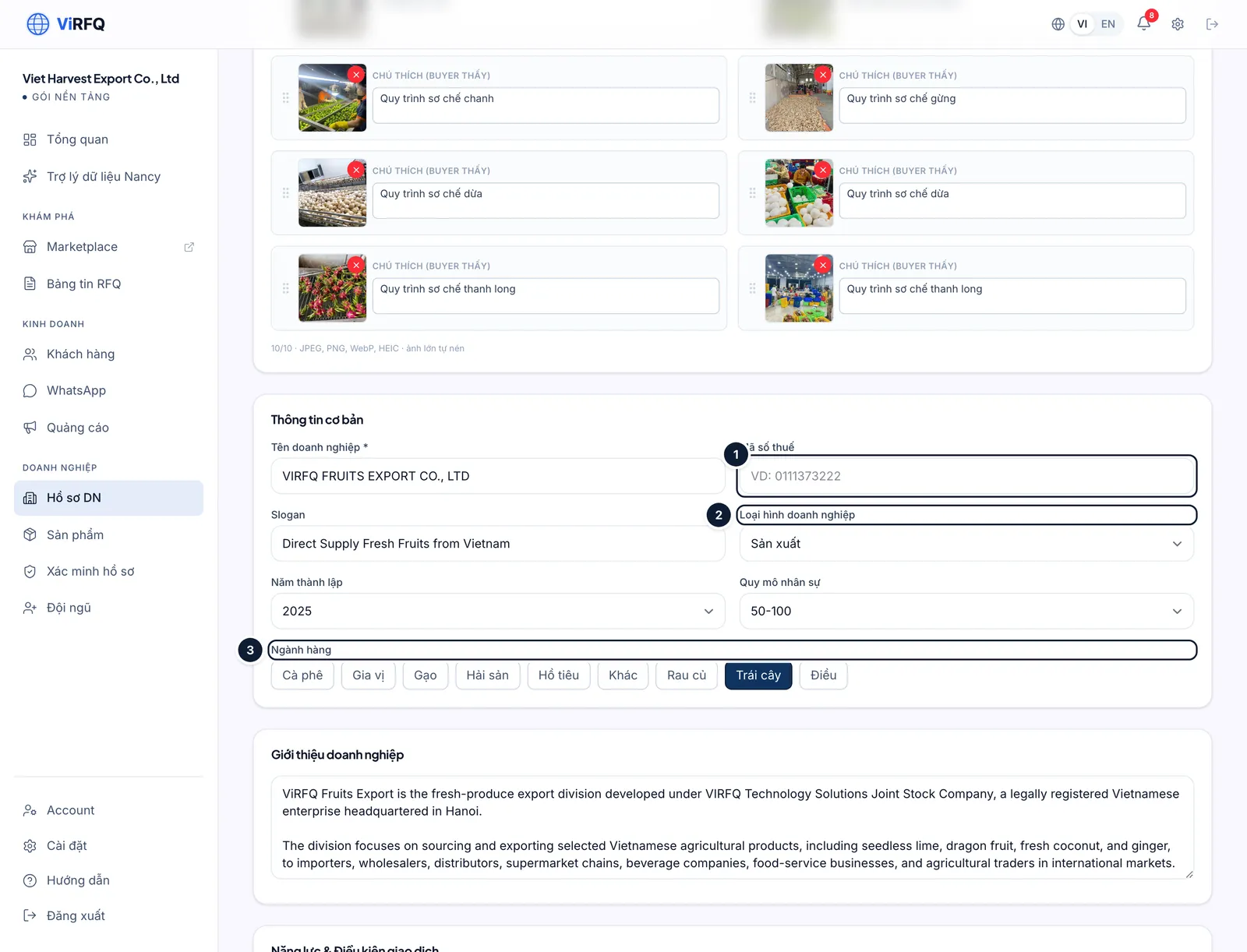
Task: Grab drag handle of right dragon fruit card
Action: click(x=752, y=288)
